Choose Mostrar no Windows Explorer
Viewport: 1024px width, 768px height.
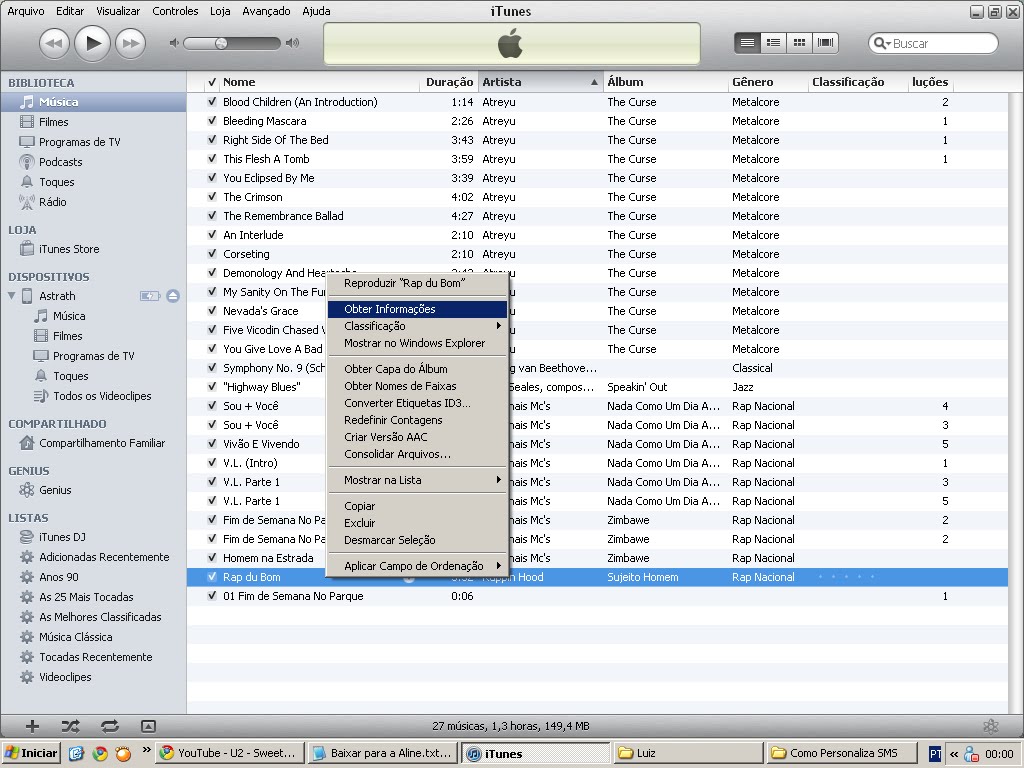pyautogui.click(x=417, y=343)
